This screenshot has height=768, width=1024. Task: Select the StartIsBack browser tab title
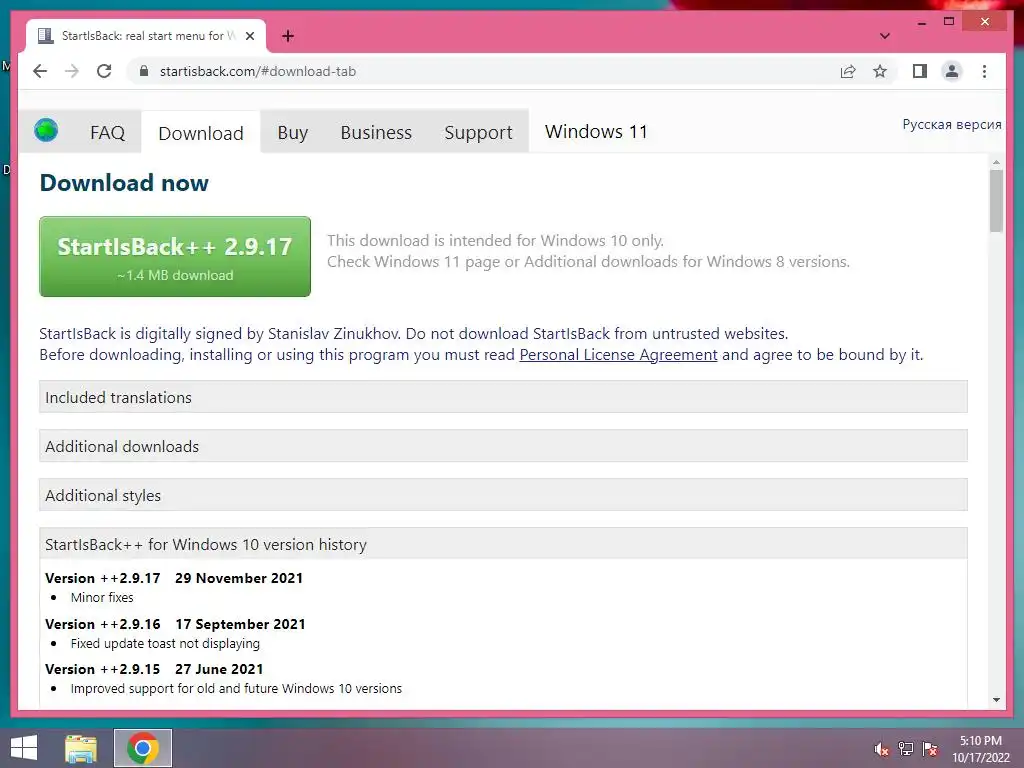click(149, 36)
